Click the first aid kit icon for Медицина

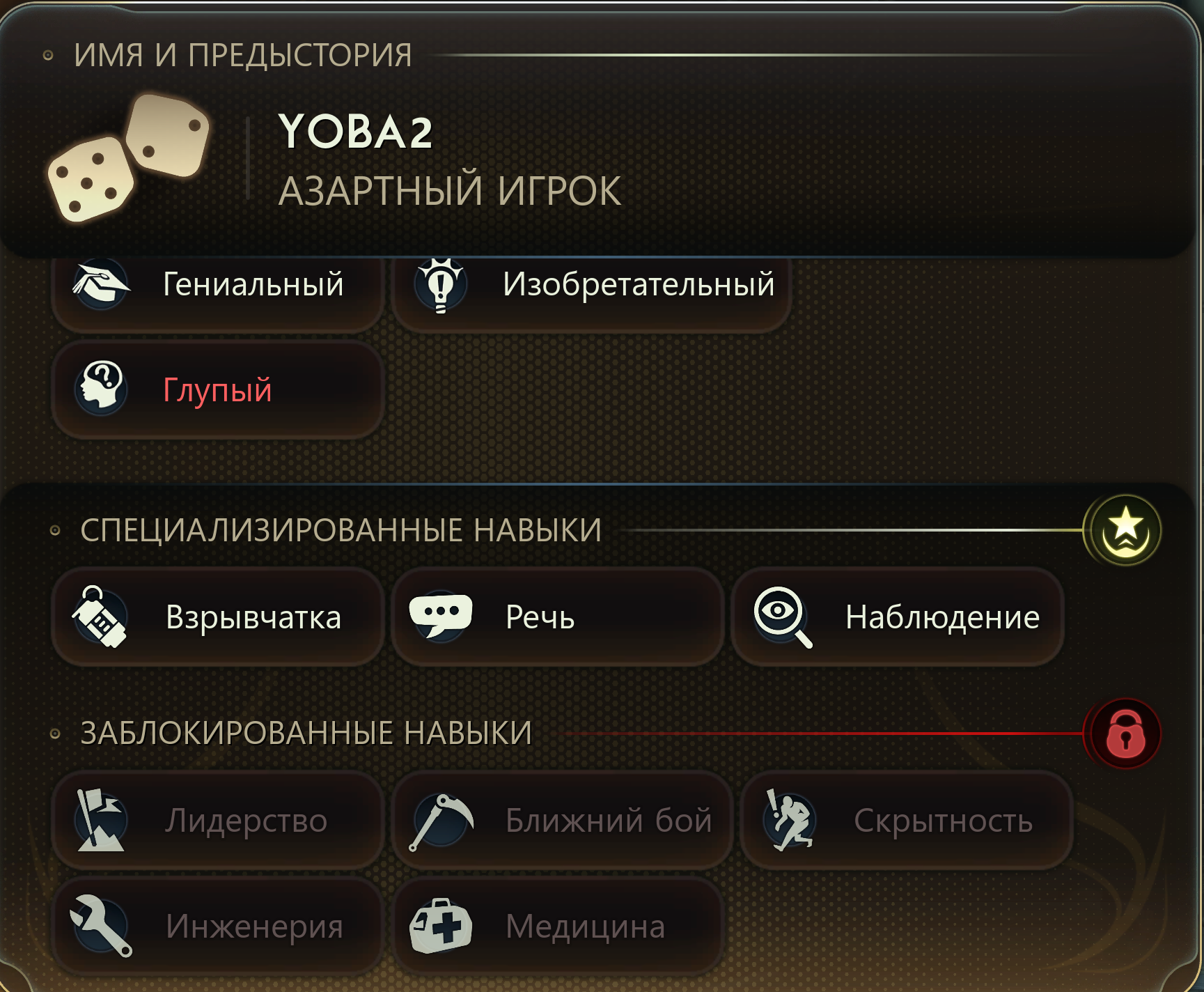click(441, 926)
